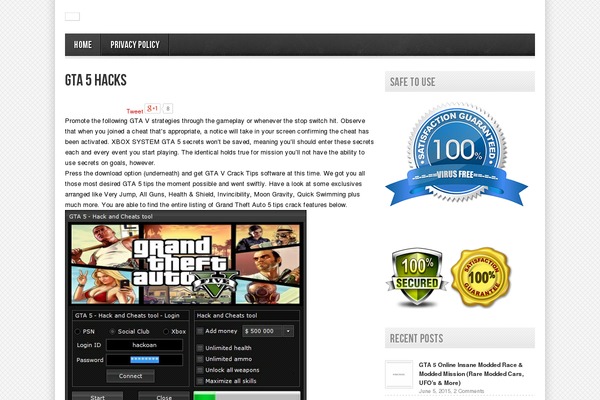Open the Grand Theft Auto Five banner image

coord(186,264)
